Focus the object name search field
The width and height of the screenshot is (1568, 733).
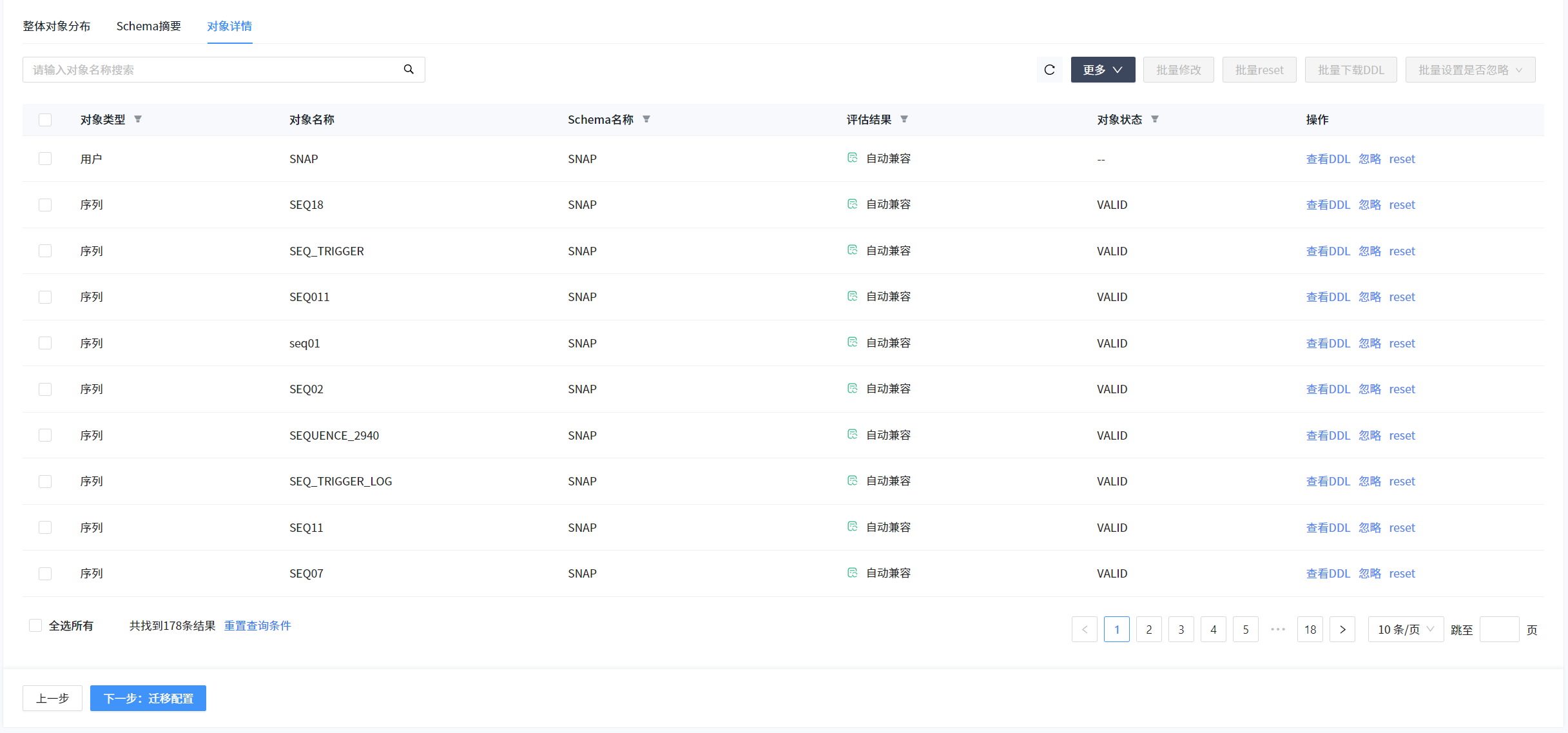tap(213, 70)
